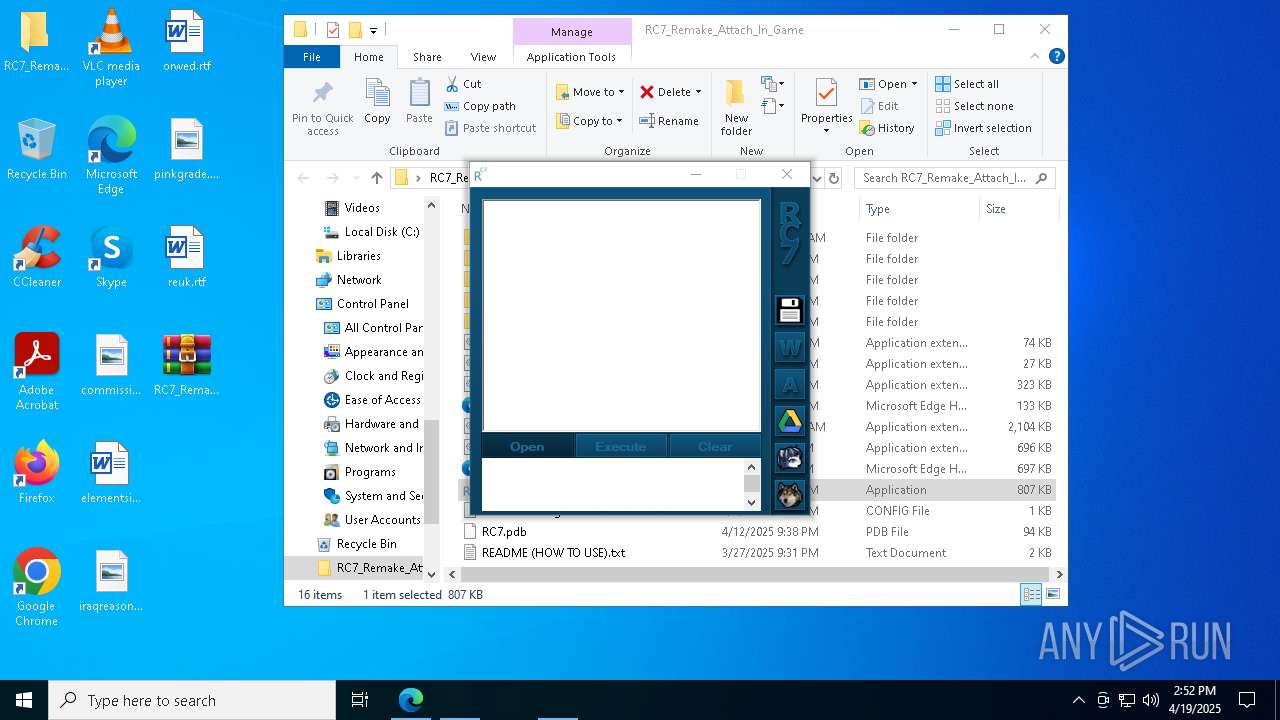The height and width of the screenshot is (720, 1280).
Task: Open the Application Tools tab
Action: [571, 57]
